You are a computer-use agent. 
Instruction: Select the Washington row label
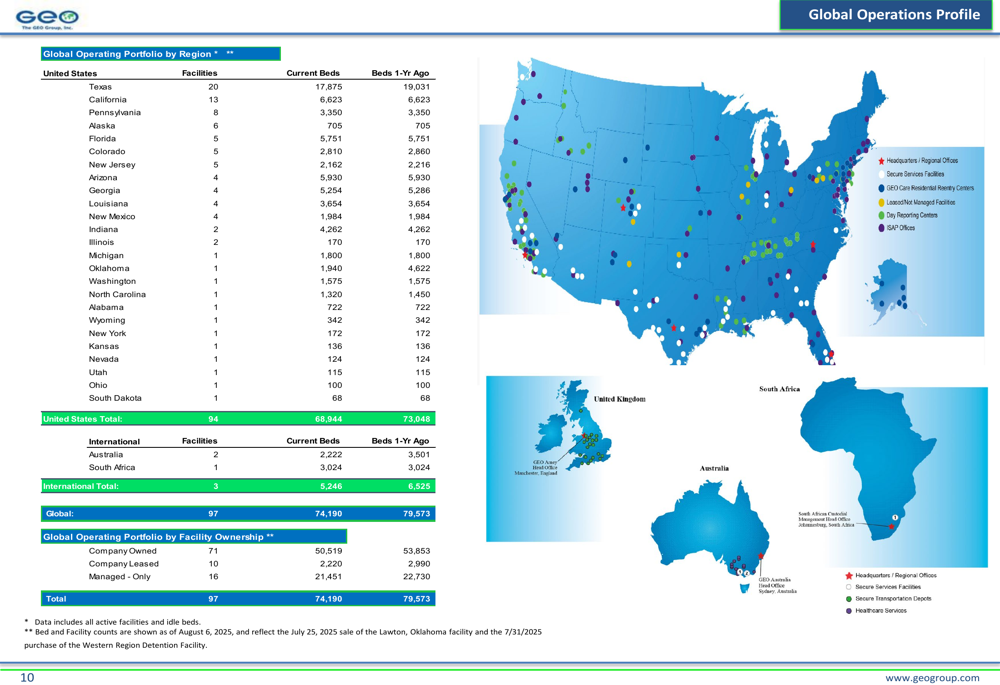[x=112, y=281]
